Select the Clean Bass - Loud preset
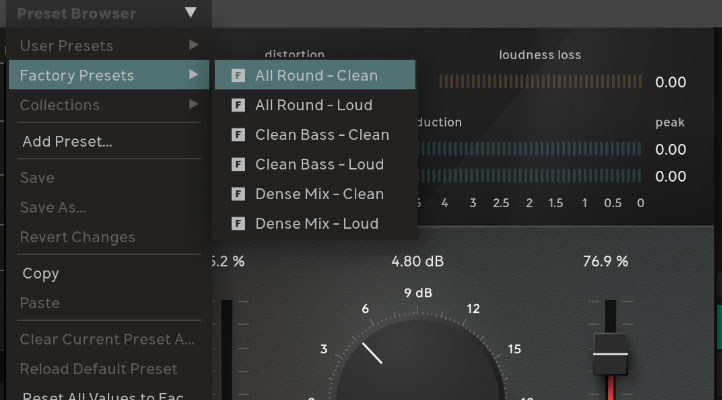The width and height of the screenshot is (722, 400). pyautogui.click(x=315, y=164)
